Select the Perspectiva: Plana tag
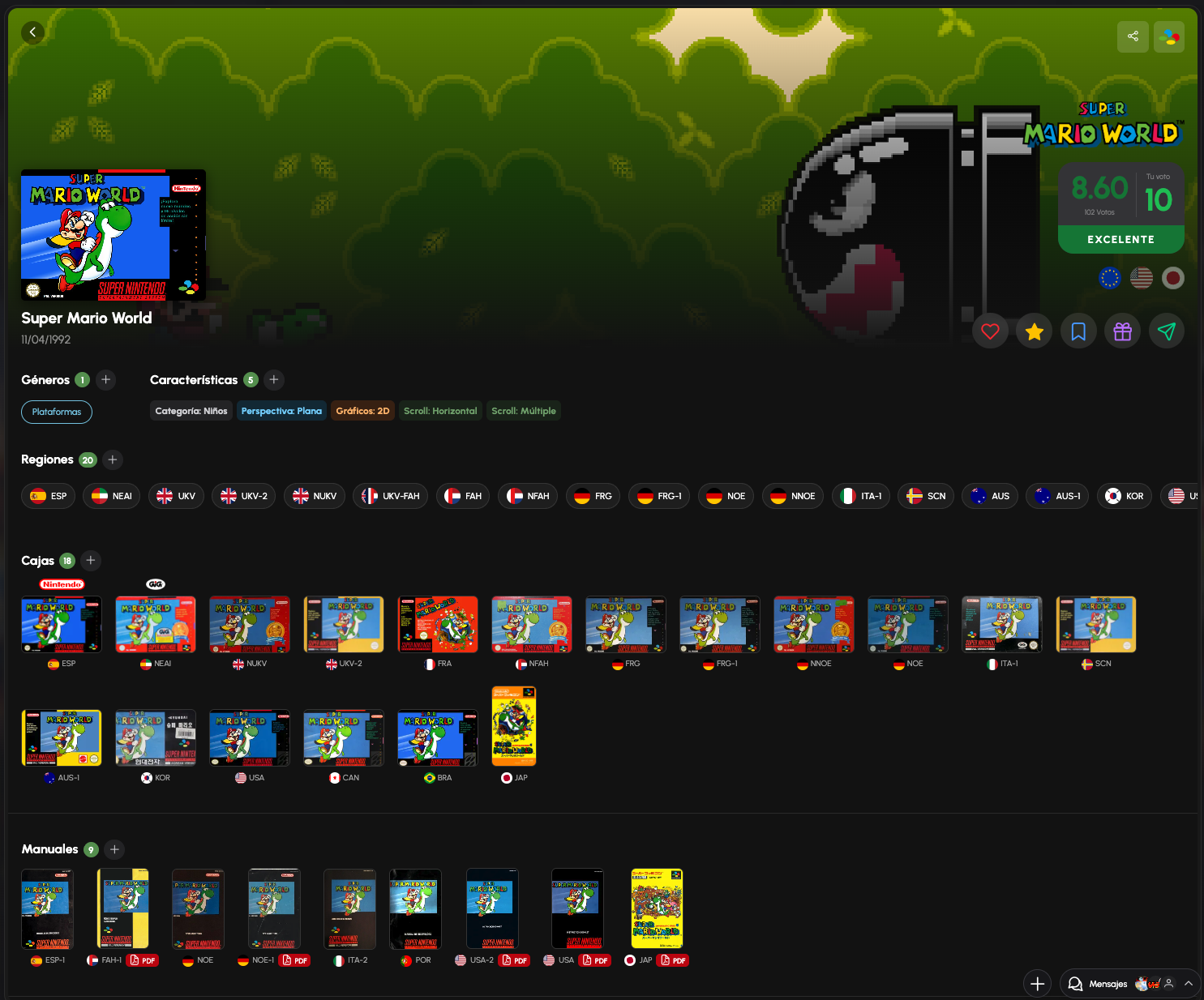1204x1000 pixels. [x=281, y=411]
